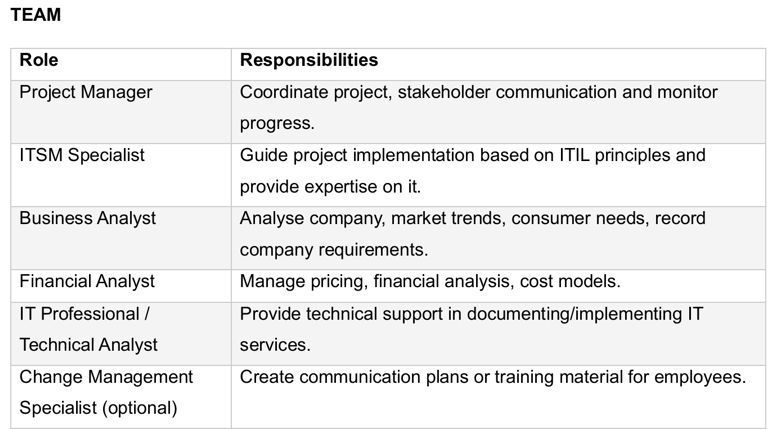Select the ITSM Specialist role cell
This screenshot has height=429, width=768.
tap(82, 155)
